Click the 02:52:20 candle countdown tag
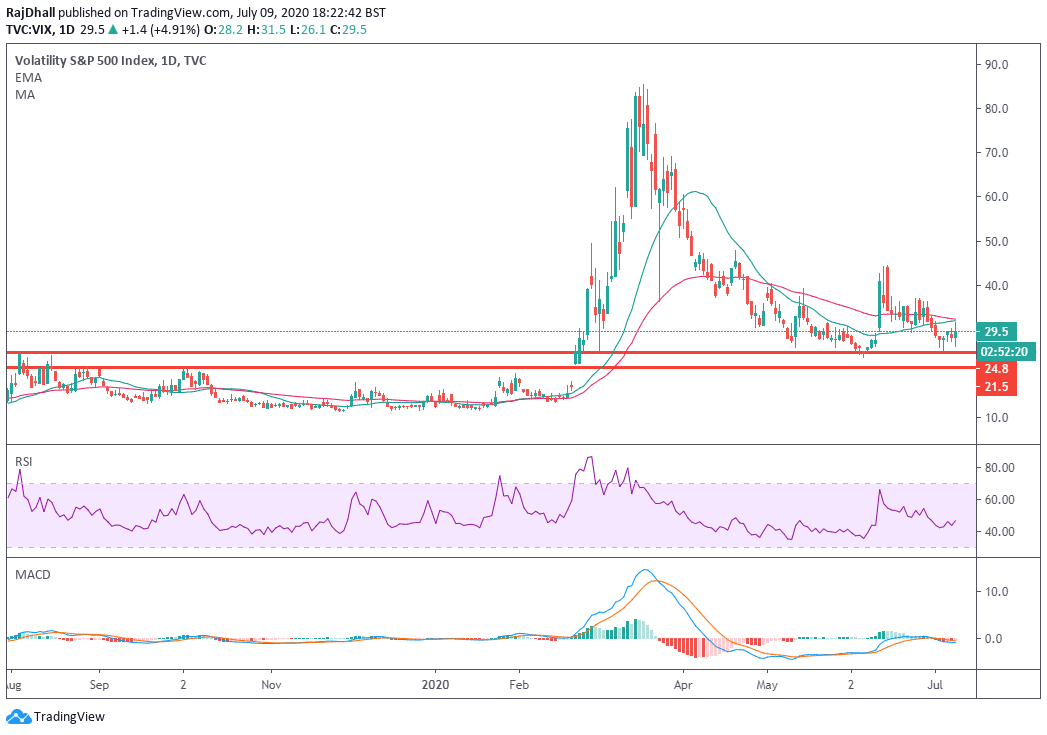Image resolution: width=1047 pixels, height=735 pixels. pos(1005,350)
